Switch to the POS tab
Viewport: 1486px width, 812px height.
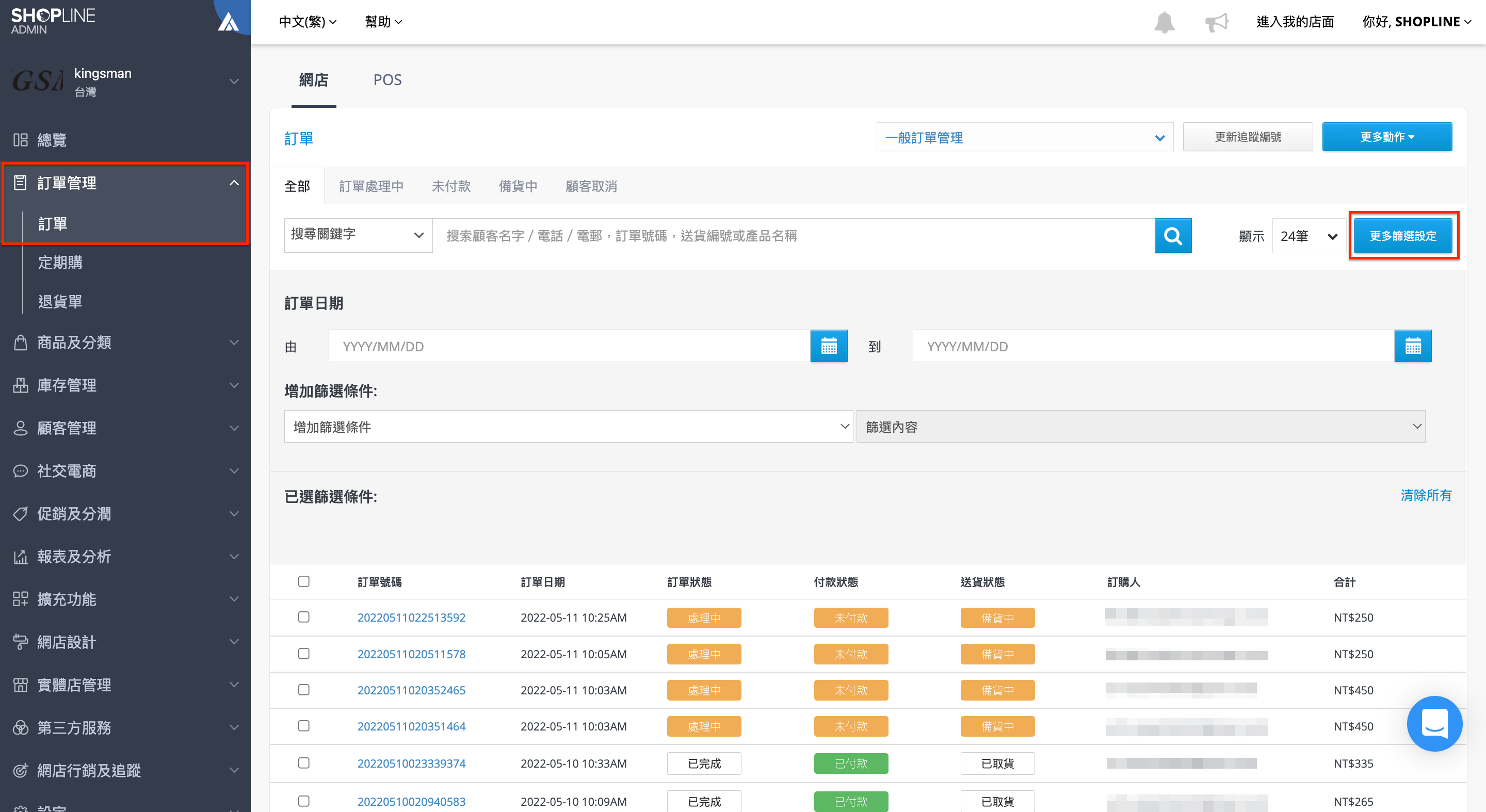click(x=387, y=79)
